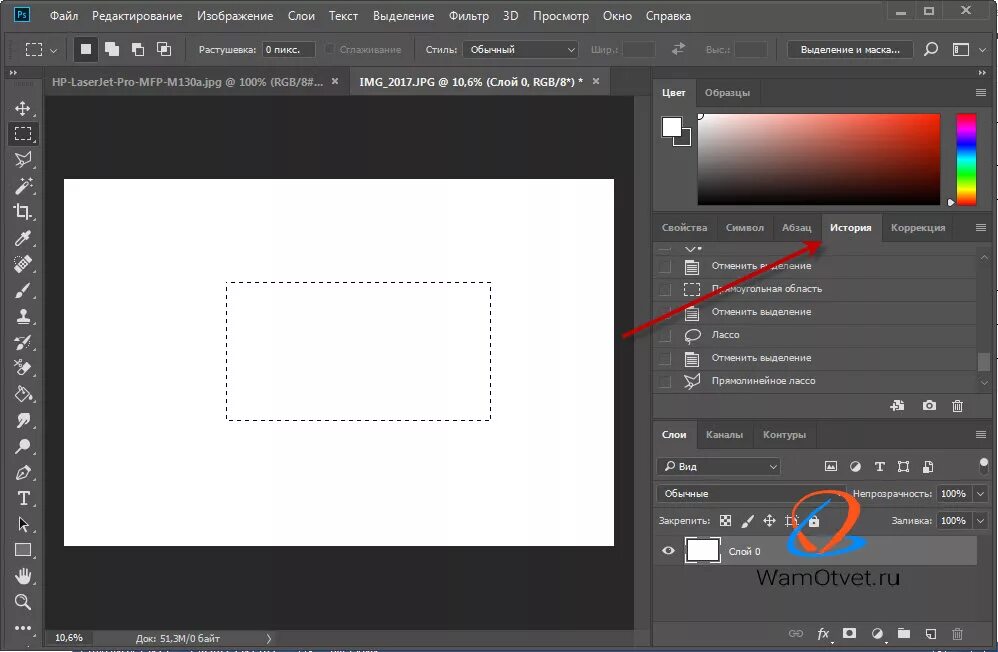Viewport: 998px width, 652px height.
Task: Click the foreground color swatch
Action: tap(671, 127)
